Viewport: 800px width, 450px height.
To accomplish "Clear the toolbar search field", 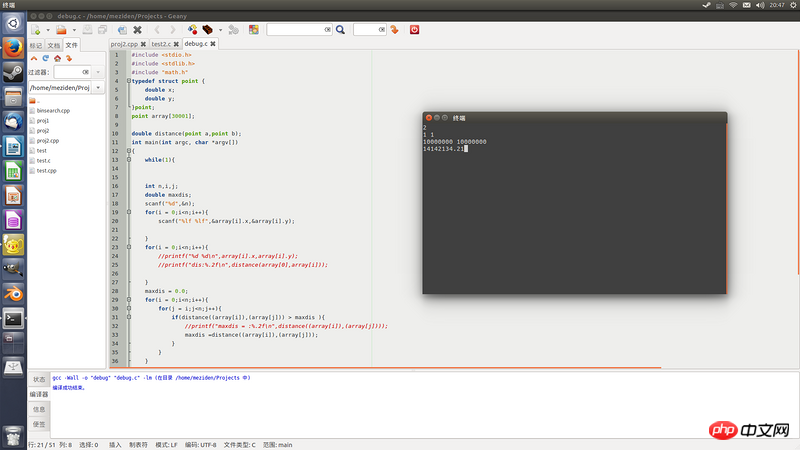I will 328,30.
